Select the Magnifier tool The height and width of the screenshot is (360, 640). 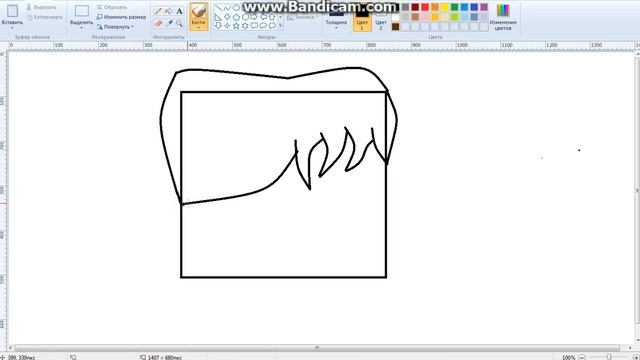(x=179, y=23)
